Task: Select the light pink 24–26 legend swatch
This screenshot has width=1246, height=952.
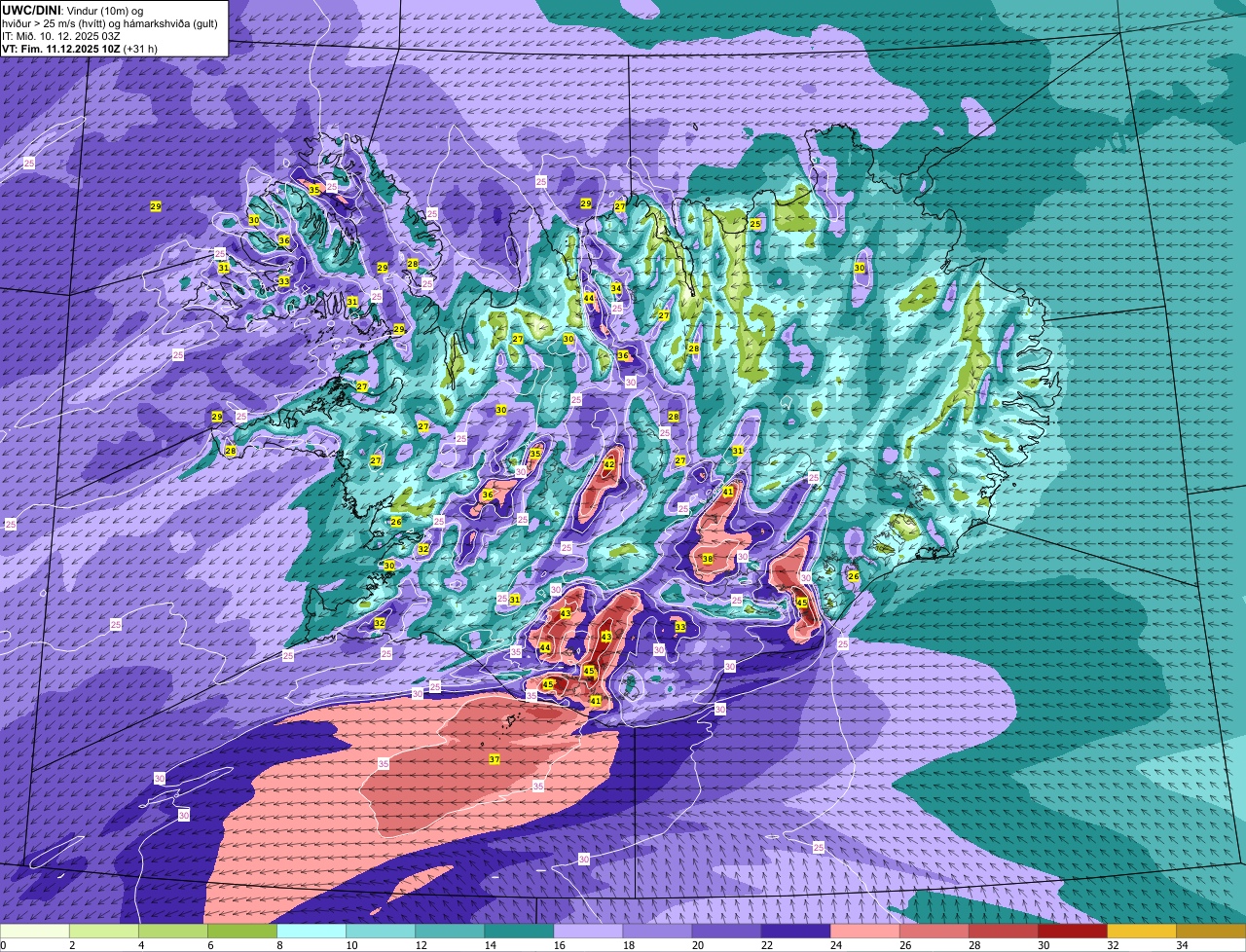Action: tap(864, 931)
